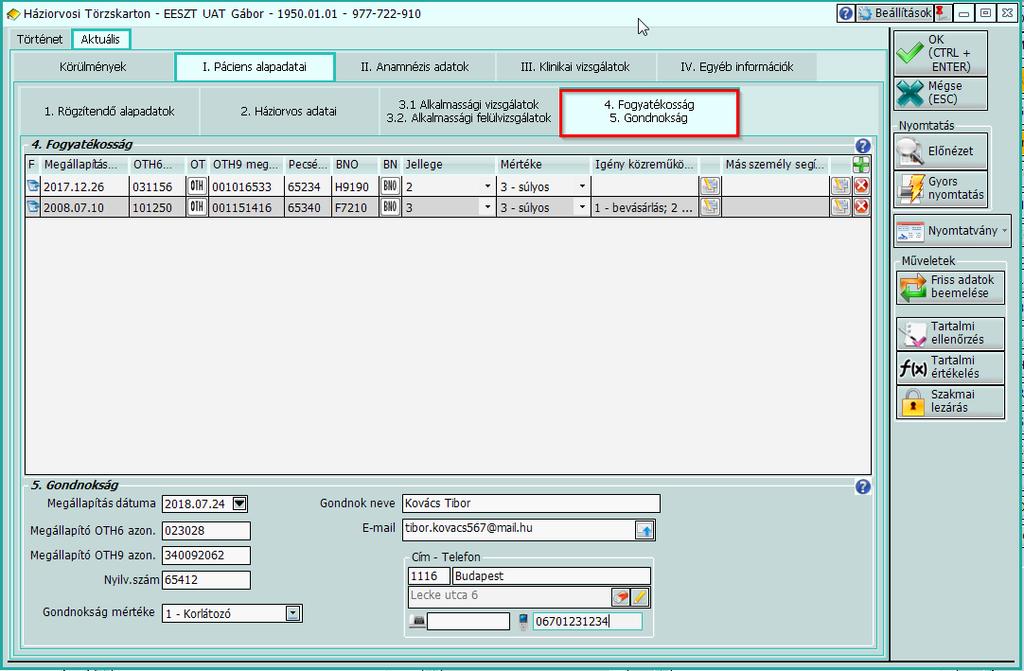Image resolution: width=1024 pixels, height=671 pixels.
Task: Click the pin icon beside Beállítások
Action: point(941,13)
